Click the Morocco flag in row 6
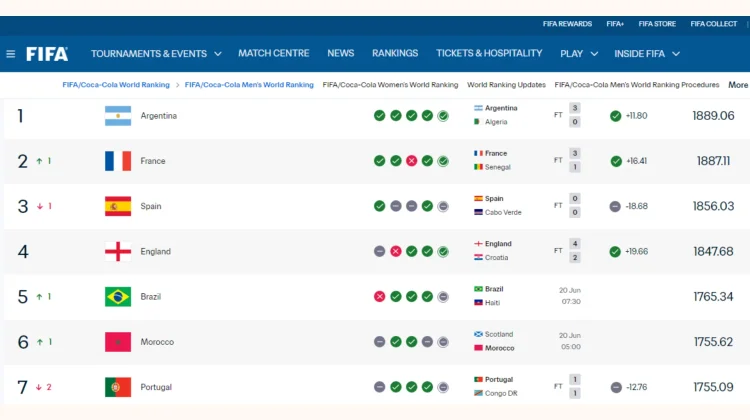The image size is (750, 420). 118,342
